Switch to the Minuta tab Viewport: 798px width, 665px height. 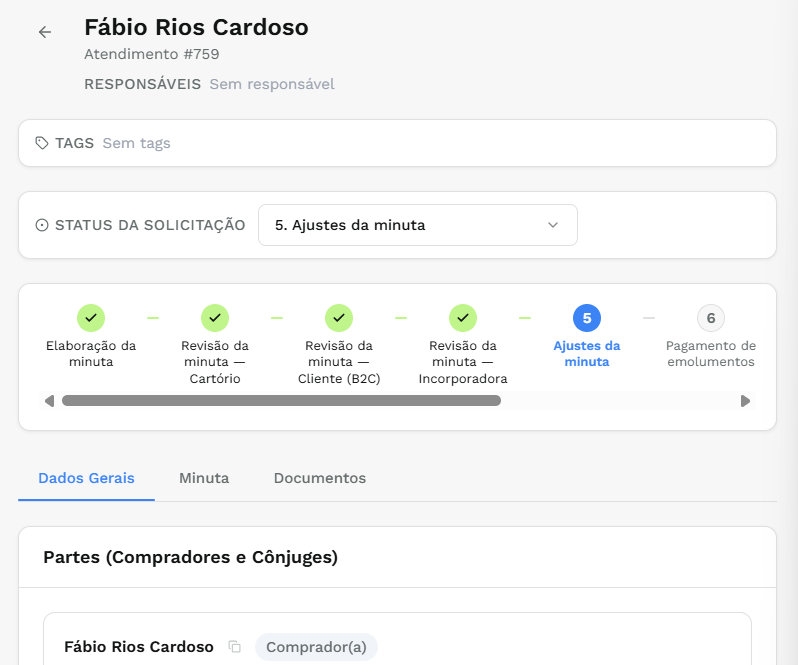(x=204, y=478)
